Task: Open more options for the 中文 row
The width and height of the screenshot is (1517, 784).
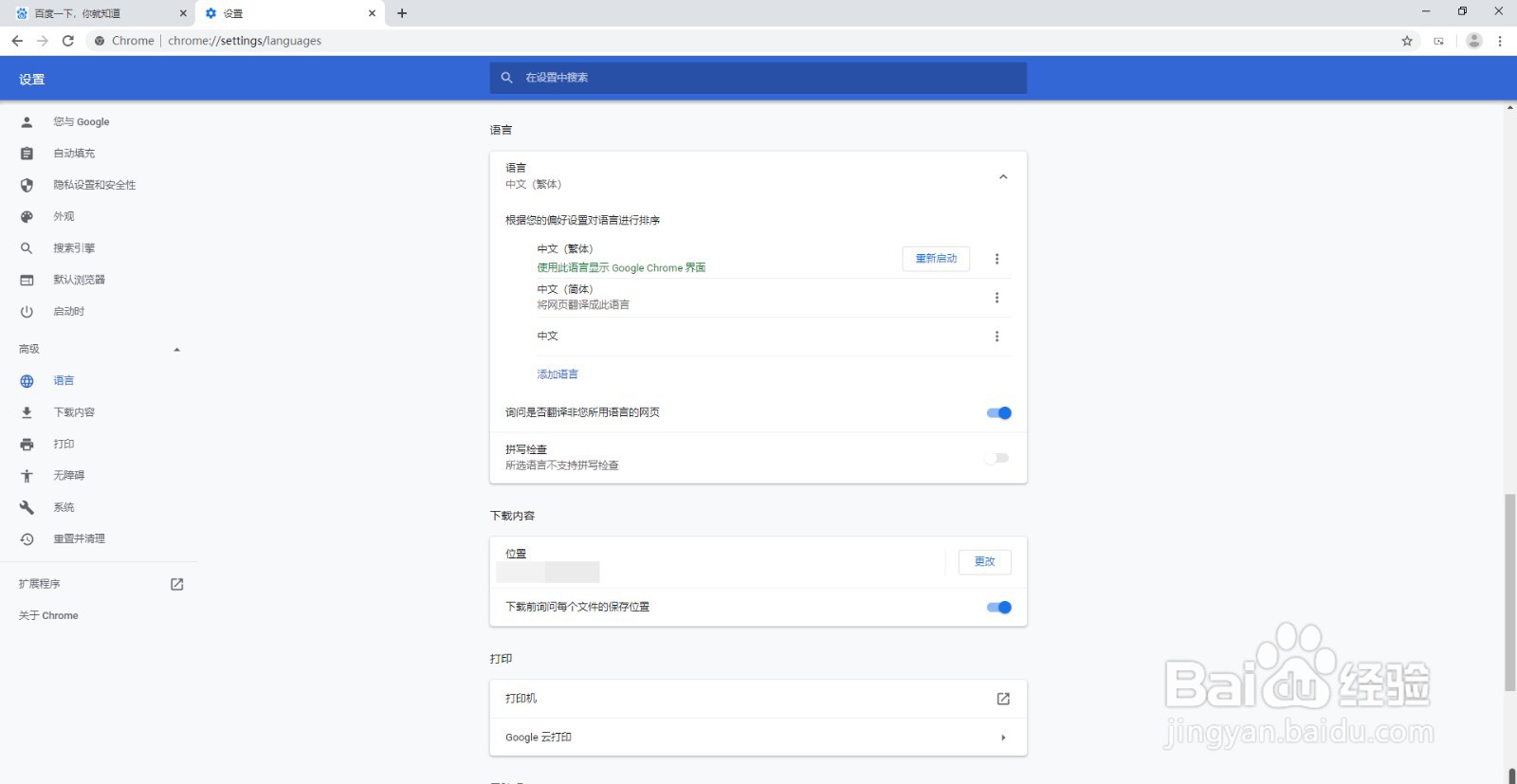Action: point(996,337)
